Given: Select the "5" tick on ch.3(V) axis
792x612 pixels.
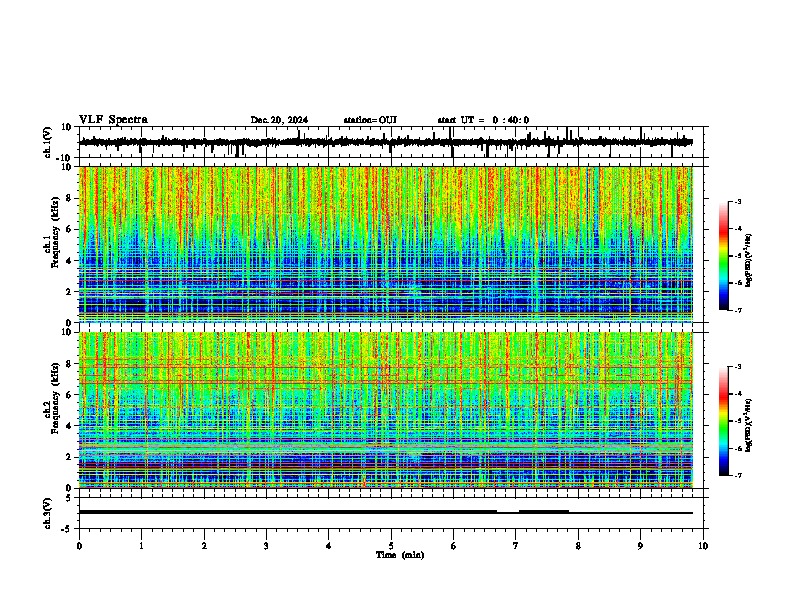Looking at the screenshot, I should (69, 497).
